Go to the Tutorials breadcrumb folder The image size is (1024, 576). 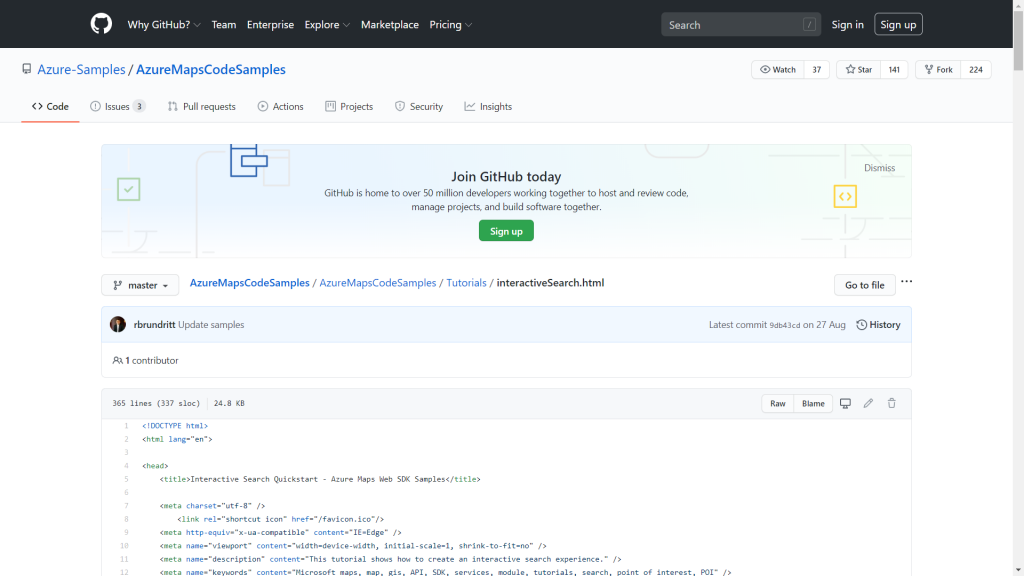click(x=466, y=283)
